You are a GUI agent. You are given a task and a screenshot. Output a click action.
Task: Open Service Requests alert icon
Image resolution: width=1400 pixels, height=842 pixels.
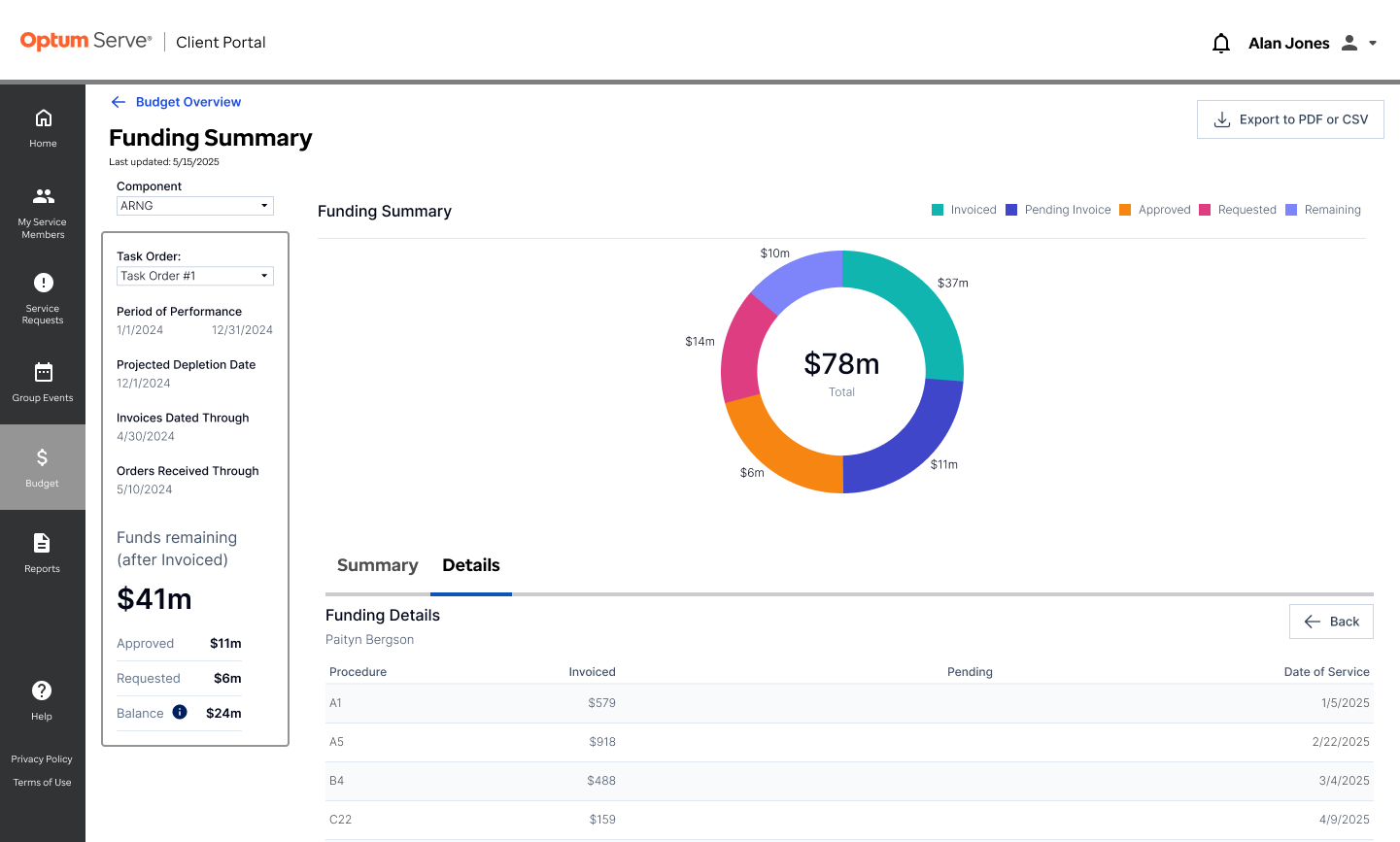coord(43,283)
